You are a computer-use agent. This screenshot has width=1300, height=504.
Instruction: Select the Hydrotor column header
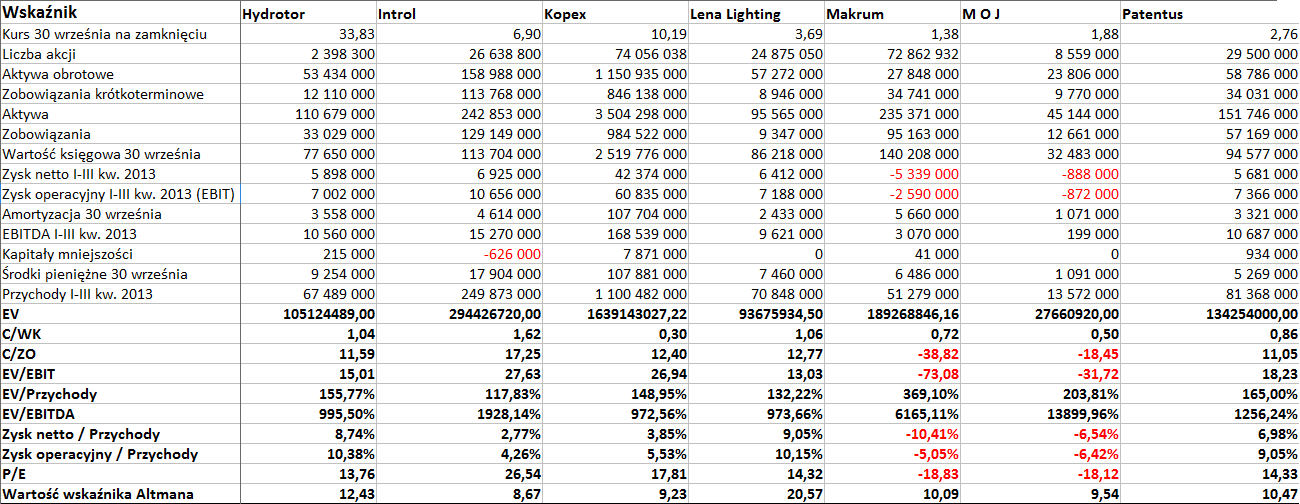click(308, 13)
